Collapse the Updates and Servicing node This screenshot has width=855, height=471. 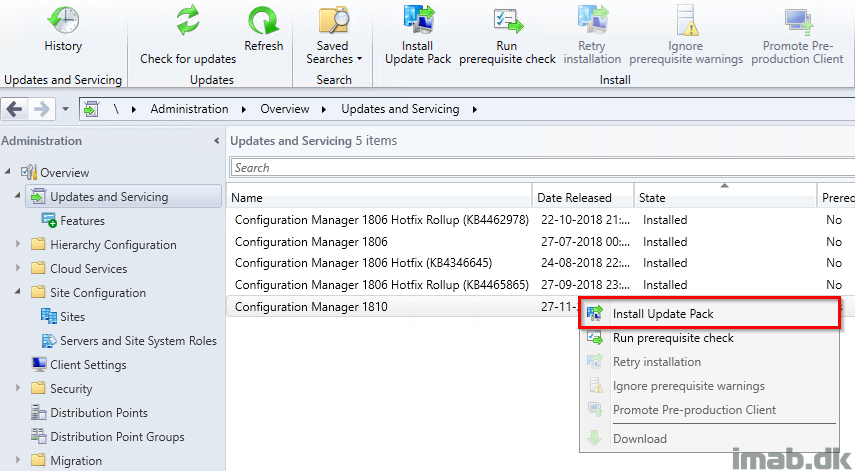point(17,196)
